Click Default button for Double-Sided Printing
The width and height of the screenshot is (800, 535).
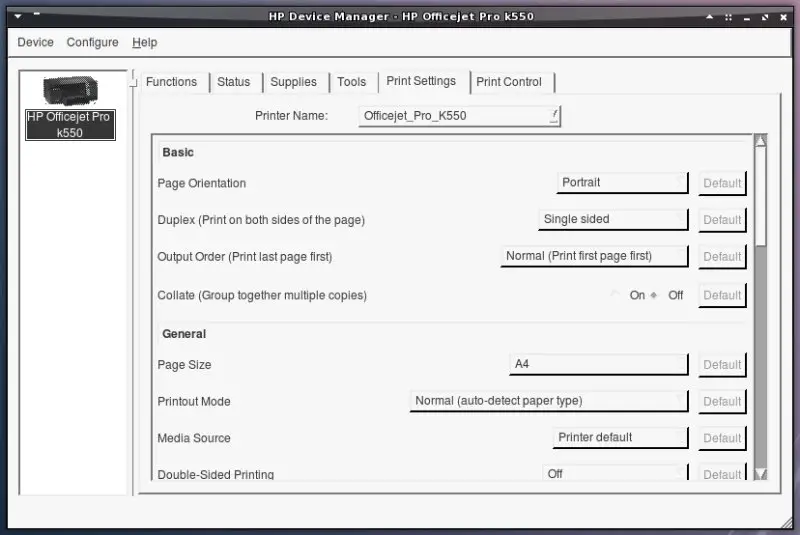point(722,472)
